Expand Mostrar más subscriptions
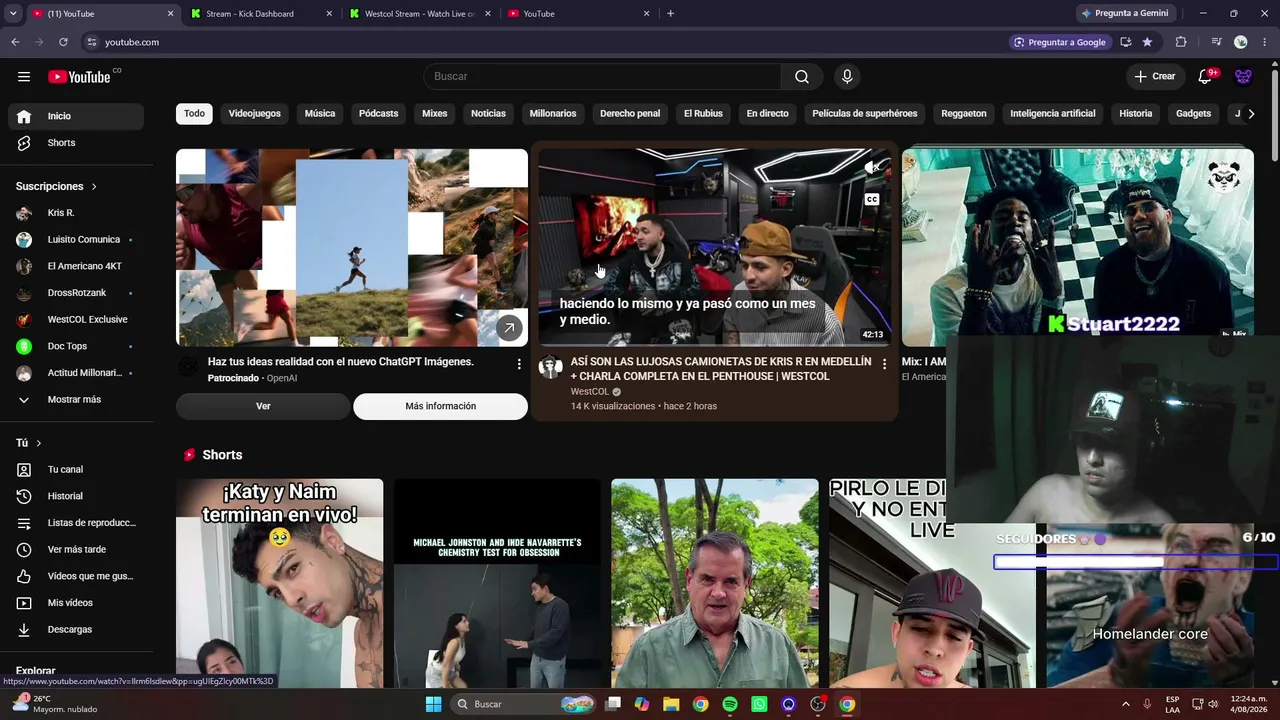 pyautogui.click(x=76, y=399)
